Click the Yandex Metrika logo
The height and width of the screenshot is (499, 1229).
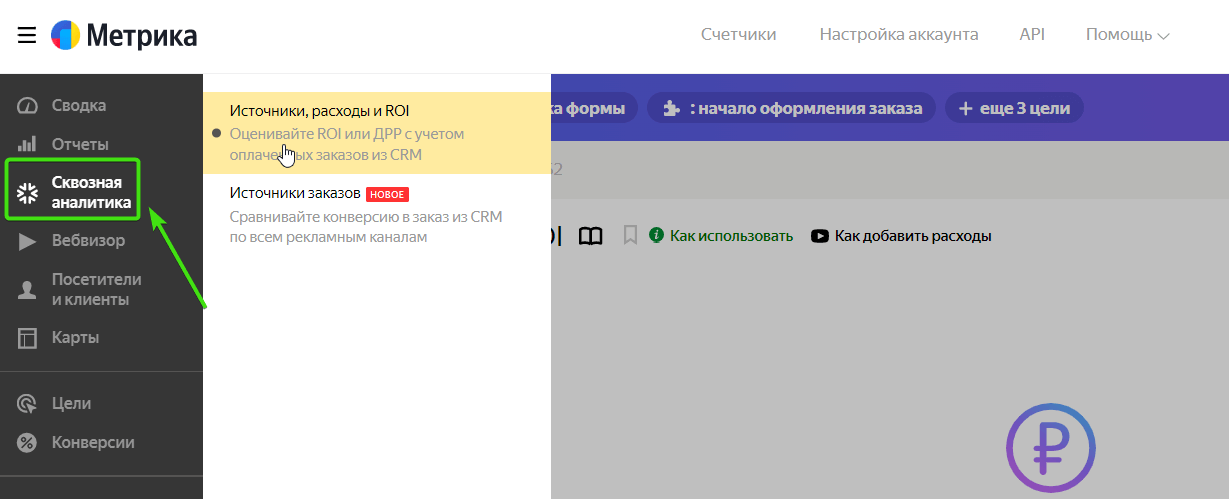click(124, 36)
